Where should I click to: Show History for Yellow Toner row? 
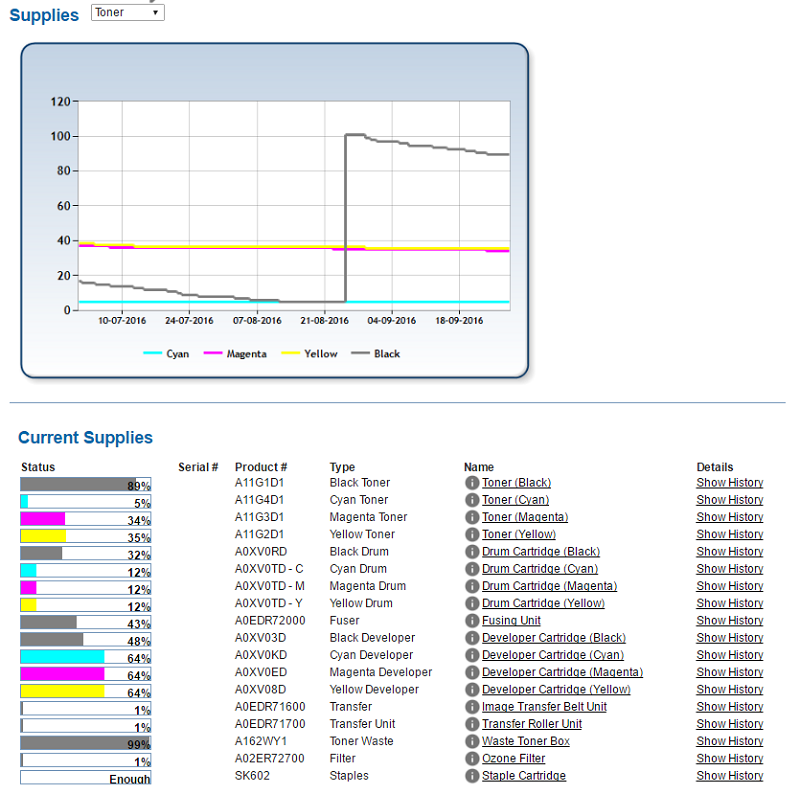730,534
